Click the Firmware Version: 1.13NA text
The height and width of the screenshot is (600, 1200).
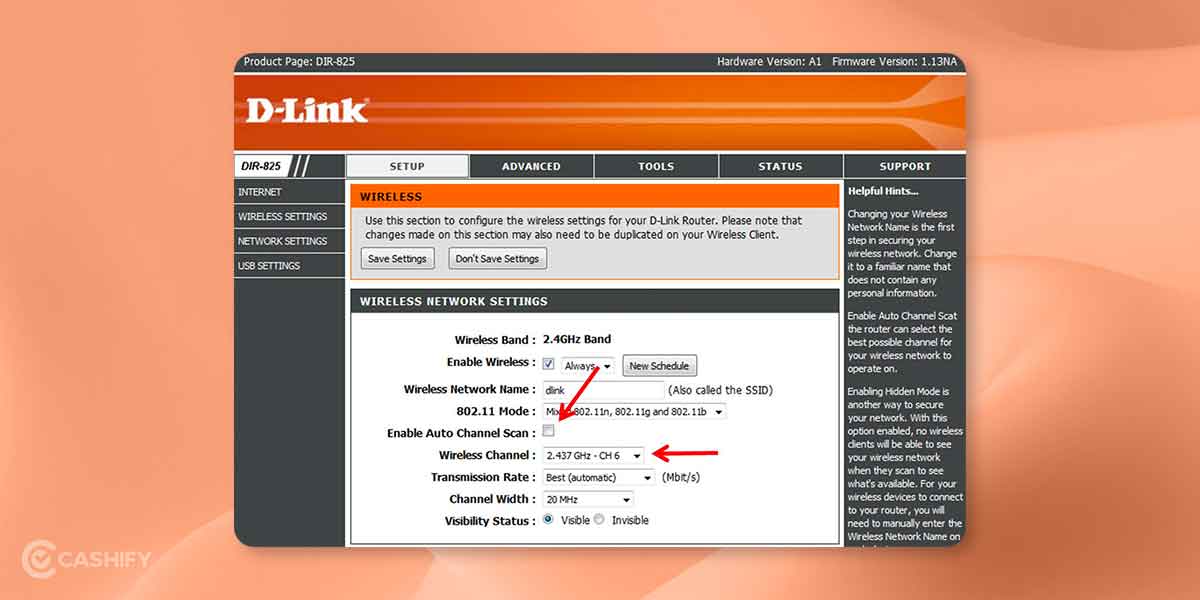(894, 62)
